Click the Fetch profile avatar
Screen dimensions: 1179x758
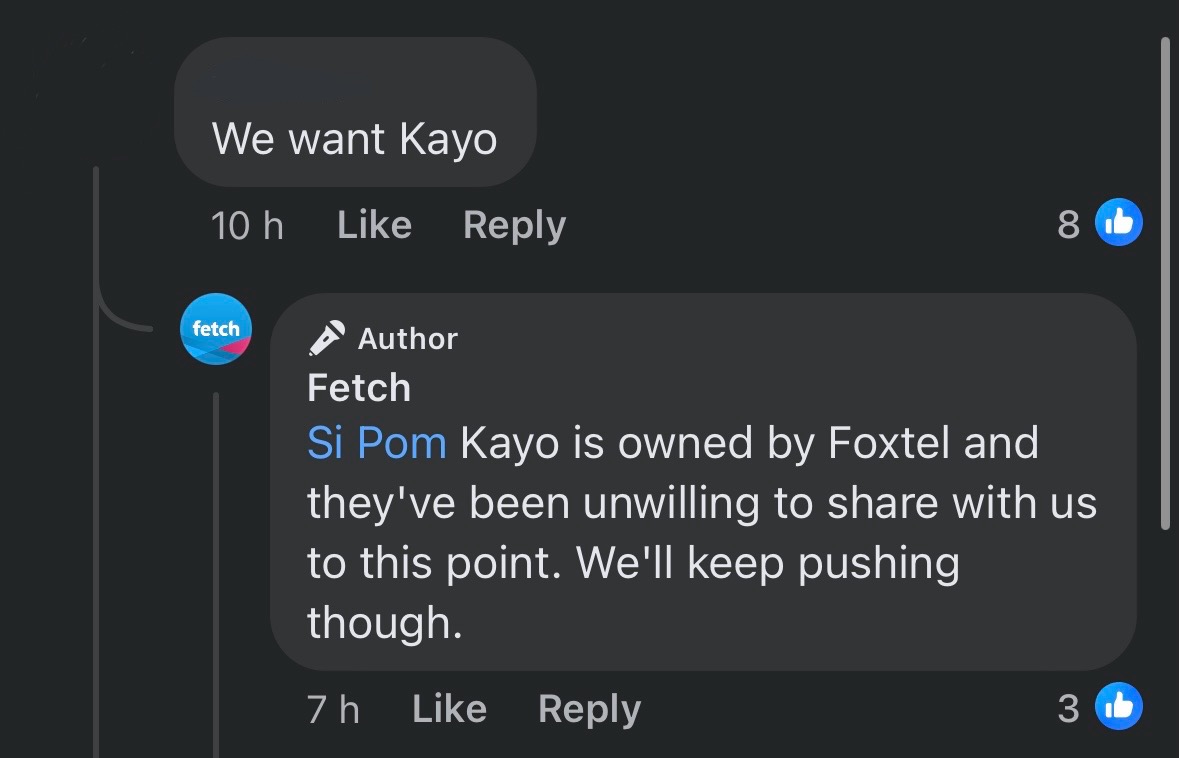(x=216, y=329)
